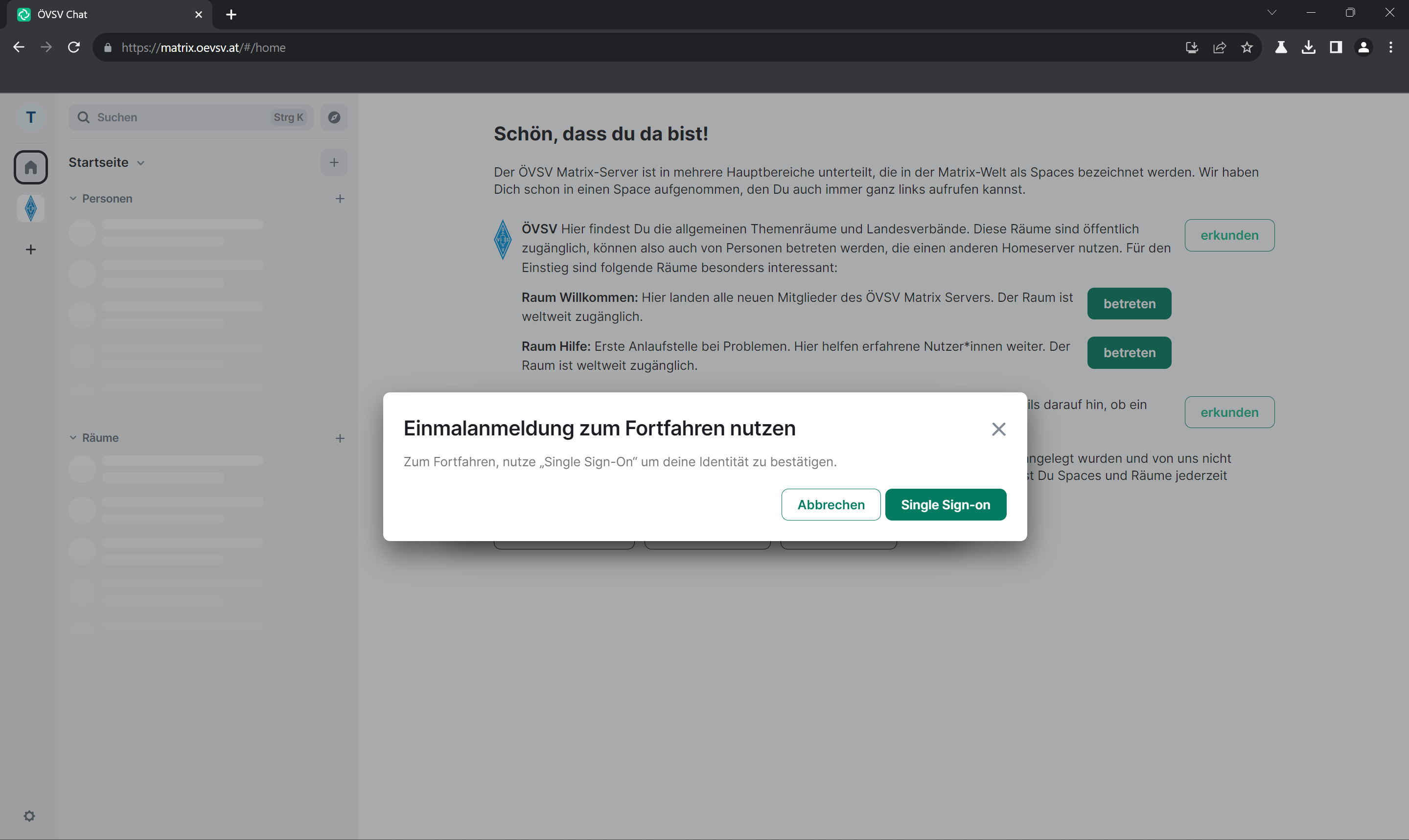Image resolution: width=1409 pixels, height=840 pixels.
Task: Close the ÖVSV Chat tab
Action: tap(199, 15)
